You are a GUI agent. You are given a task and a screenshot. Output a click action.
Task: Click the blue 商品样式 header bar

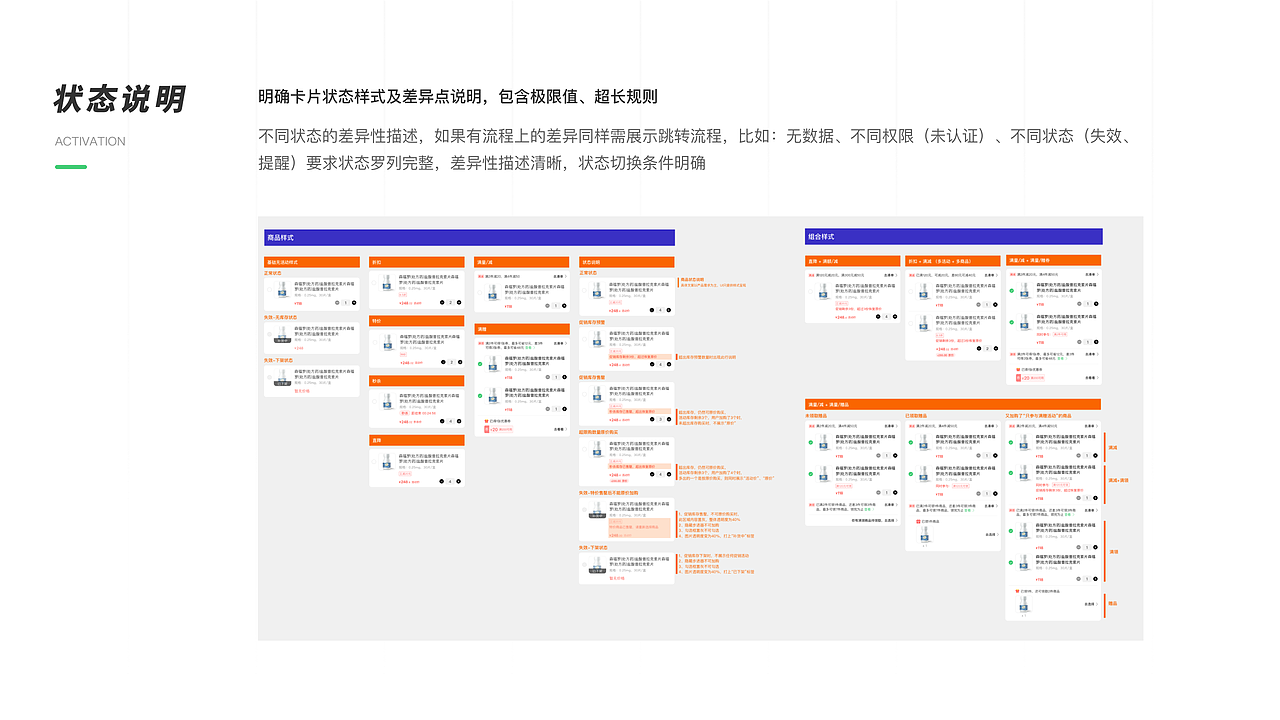[469, 237]
